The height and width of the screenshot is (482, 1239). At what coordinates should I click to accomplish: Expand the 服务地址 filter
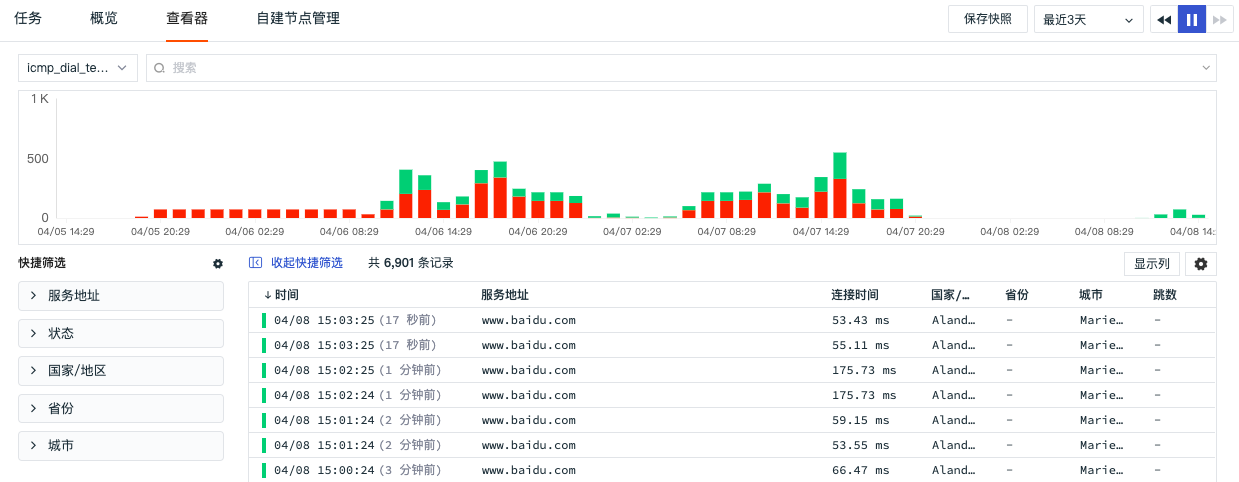click(120, 296)
